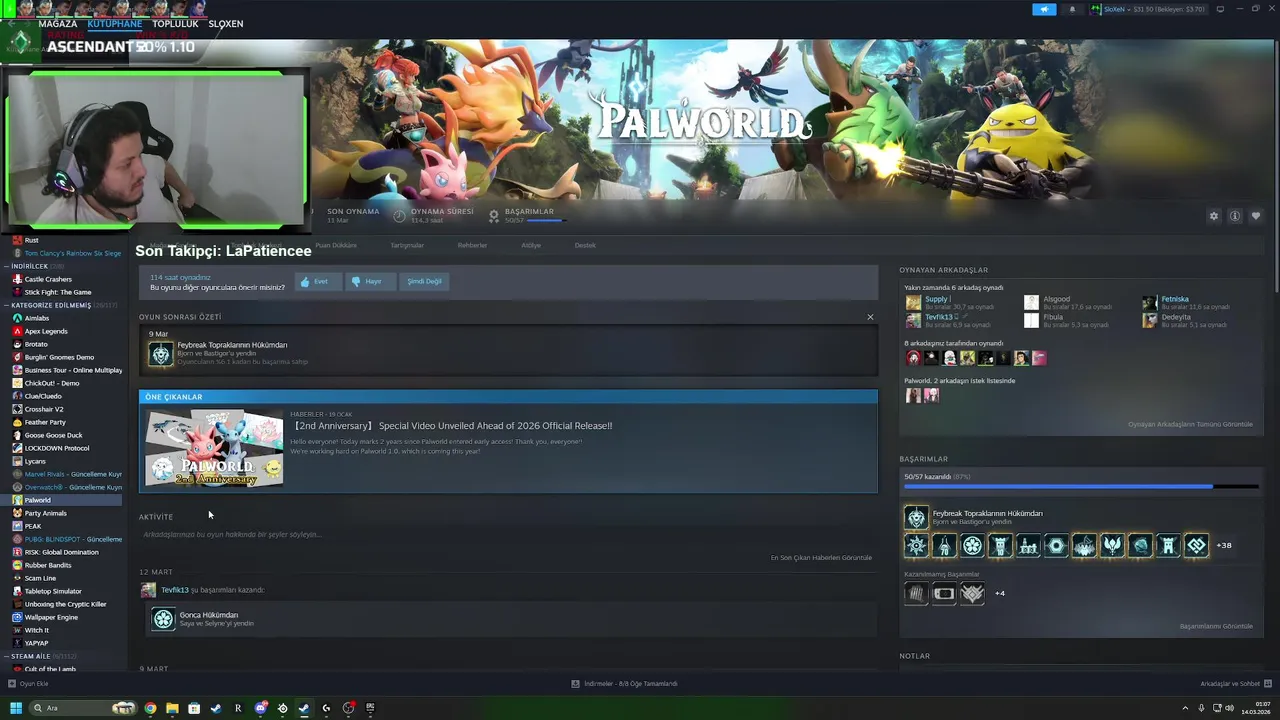Select Party Animals in the library
The image size is (1280, 720).
[x=45, y=513]
